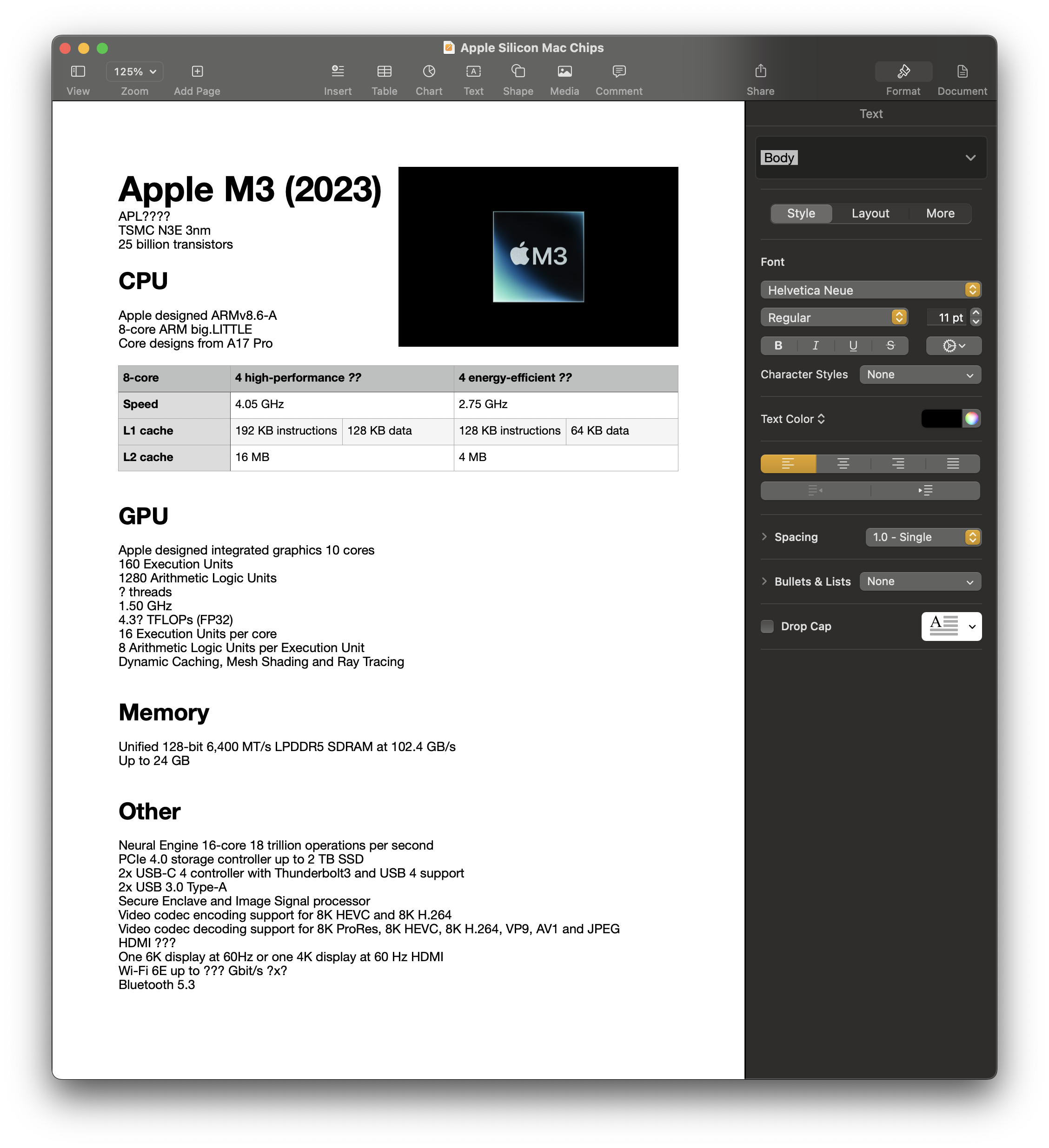
Task: Open the Shape picker
Action: pos(518,72)
